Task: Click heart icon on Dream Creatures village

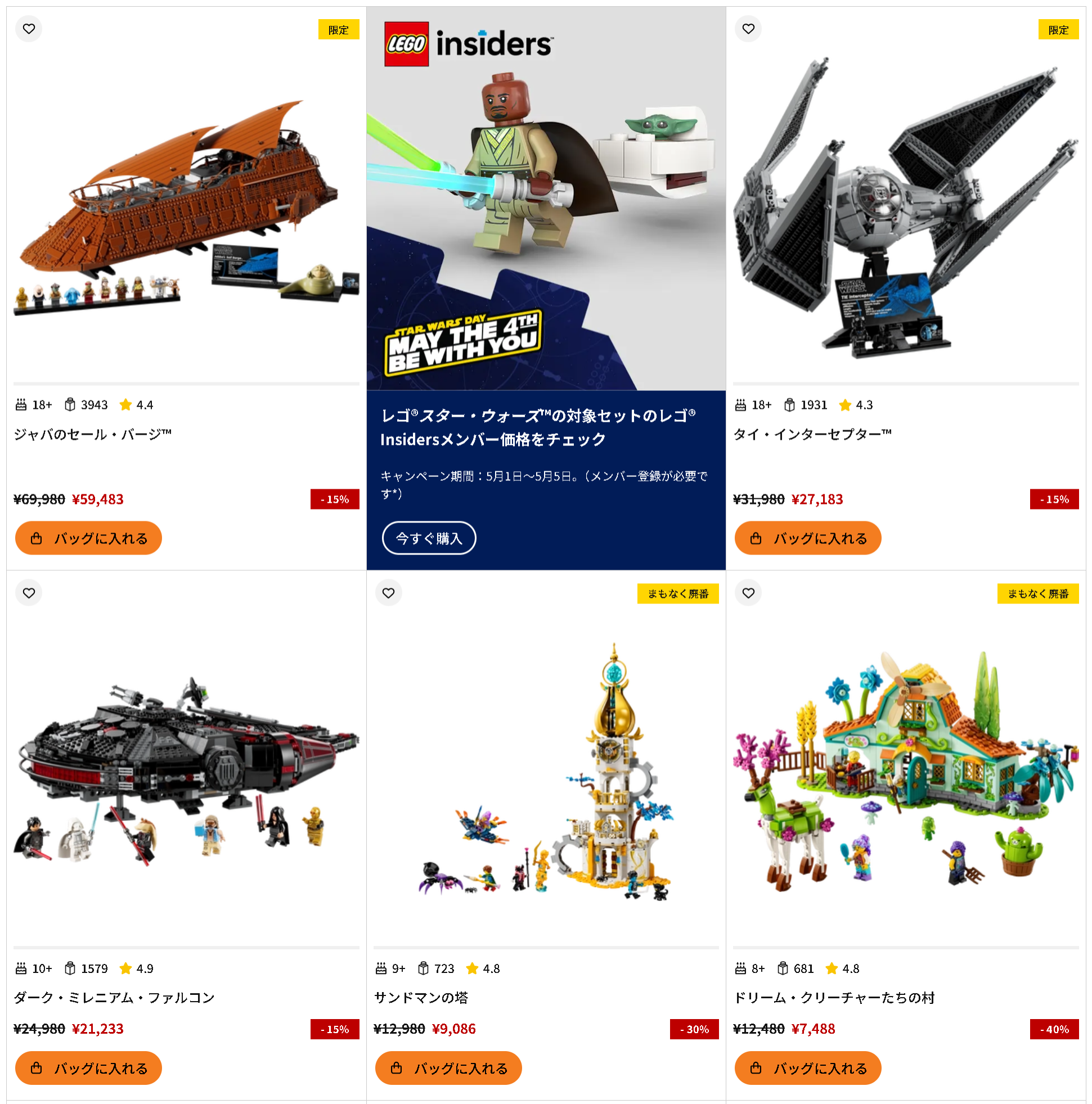Action: [x=748, y=593]
